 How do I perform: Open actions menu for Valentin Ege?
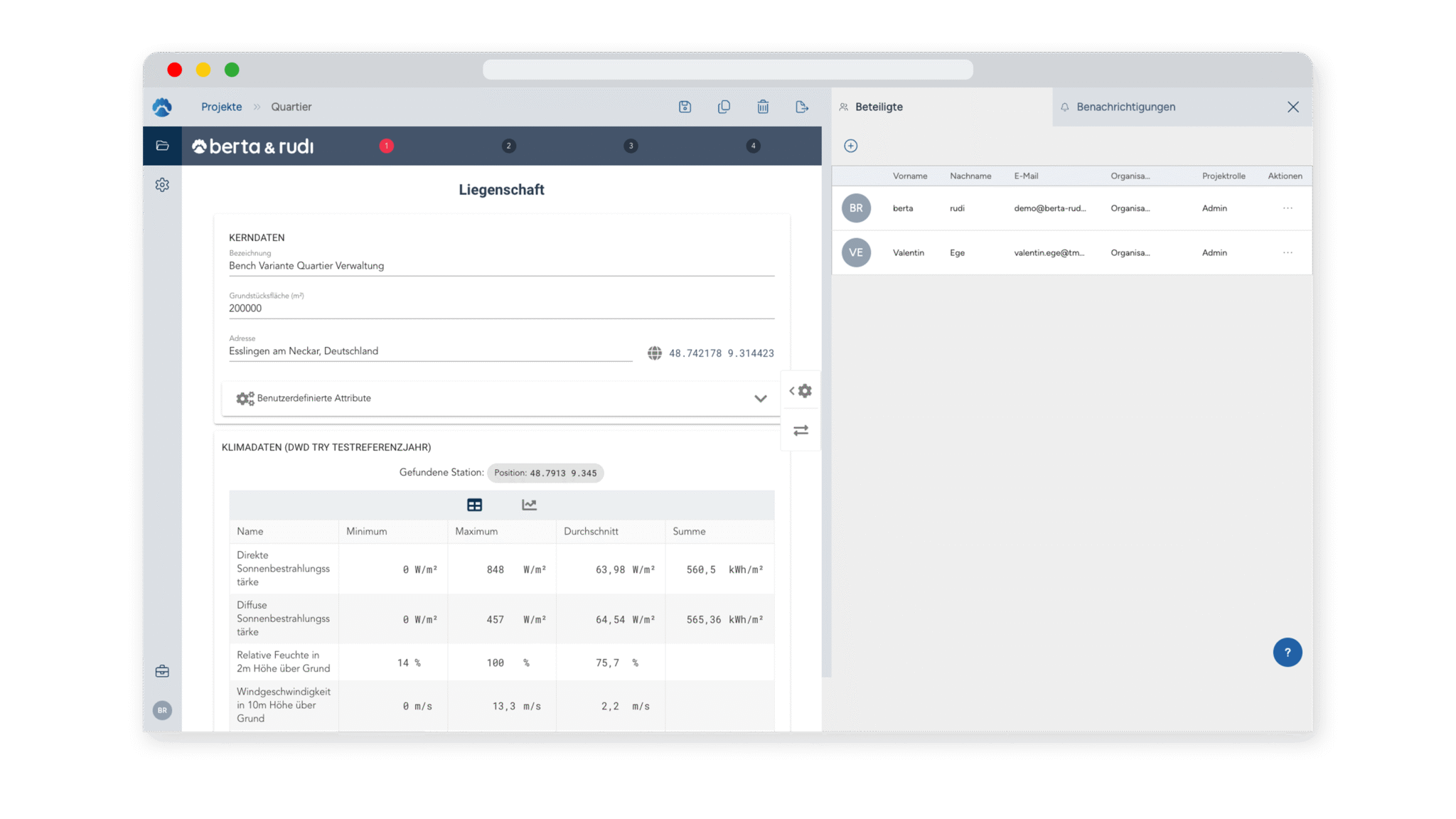1288,252
